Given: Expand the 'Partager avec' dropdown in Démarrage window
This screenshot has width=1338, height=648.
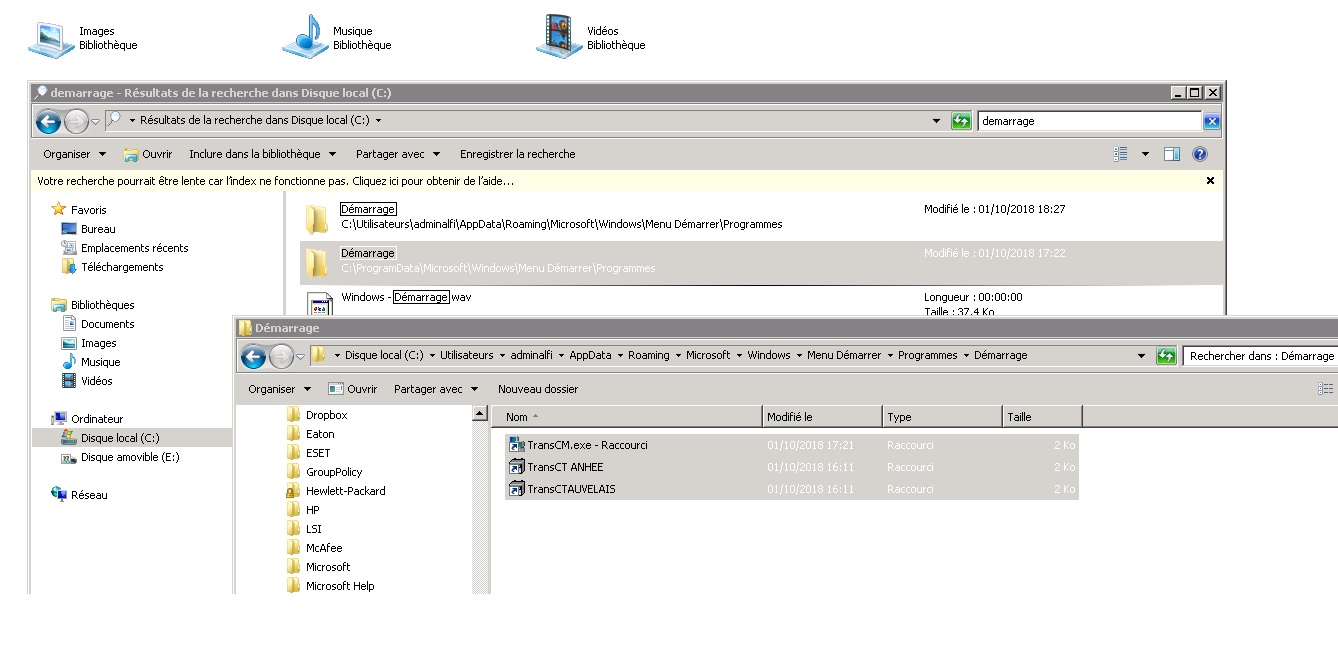Looking at the screenshot, I should 436,389.
